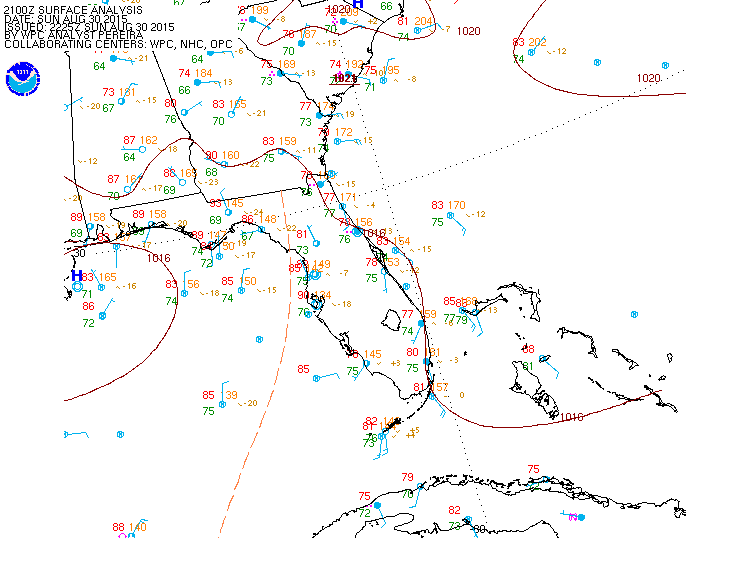Click the orange dashed trough line in Gulf
The width and height of the screenshot is (750, 562).
point(255,400)
